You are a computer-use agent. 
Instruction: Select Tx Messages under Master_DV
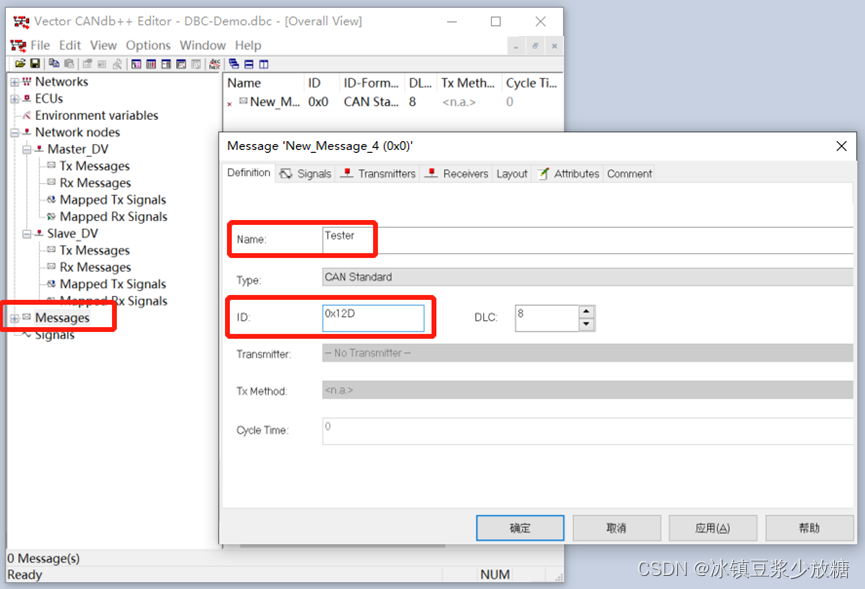click(x=94, y=167)
